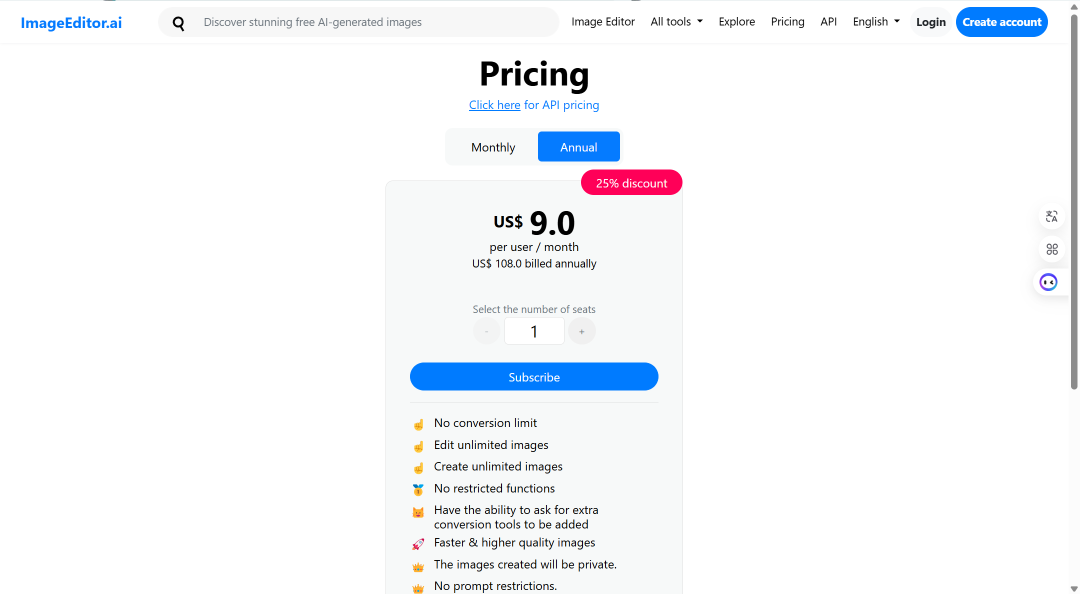Image resolution: width=1080 pixels, height=594 pixels.
Task: Decrease seats with the minus button
Action: pyautogui.click(x=486, y=331)
